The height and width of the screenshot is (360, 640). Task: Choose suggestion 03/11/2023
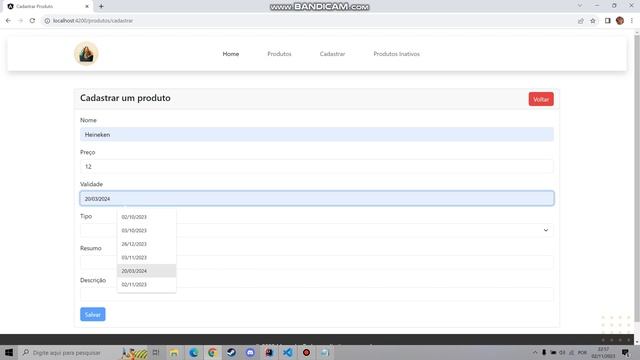(147, 257)
